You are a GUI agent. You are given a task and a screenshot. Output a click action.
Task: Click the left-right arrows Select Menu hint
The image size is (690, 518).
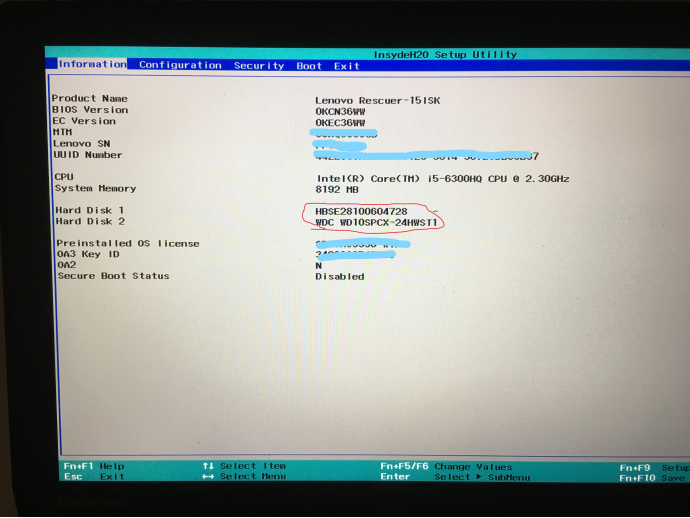pos(244,477)
